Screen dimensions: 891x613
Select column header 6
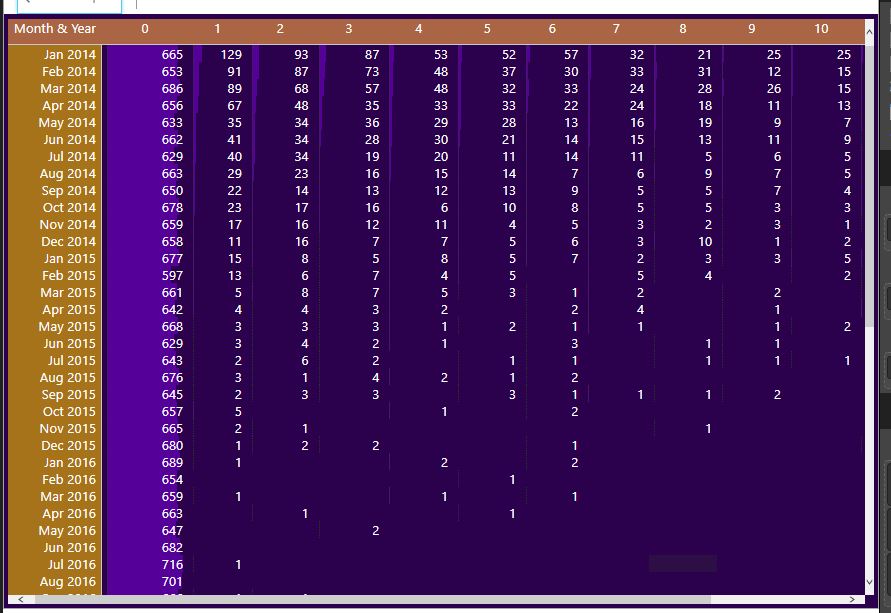tap(552, 28)
